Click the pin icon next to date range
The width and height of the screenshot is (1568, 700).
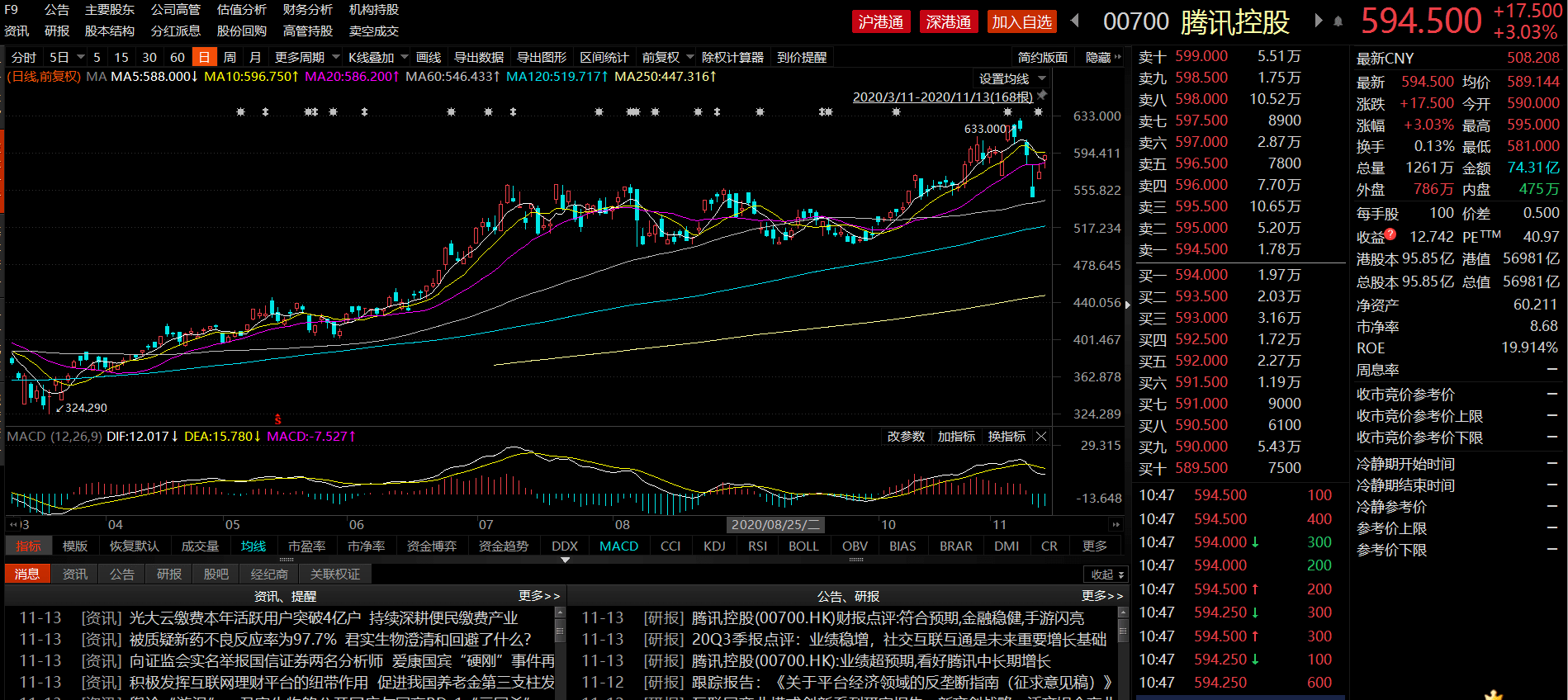pos(1043,96)
